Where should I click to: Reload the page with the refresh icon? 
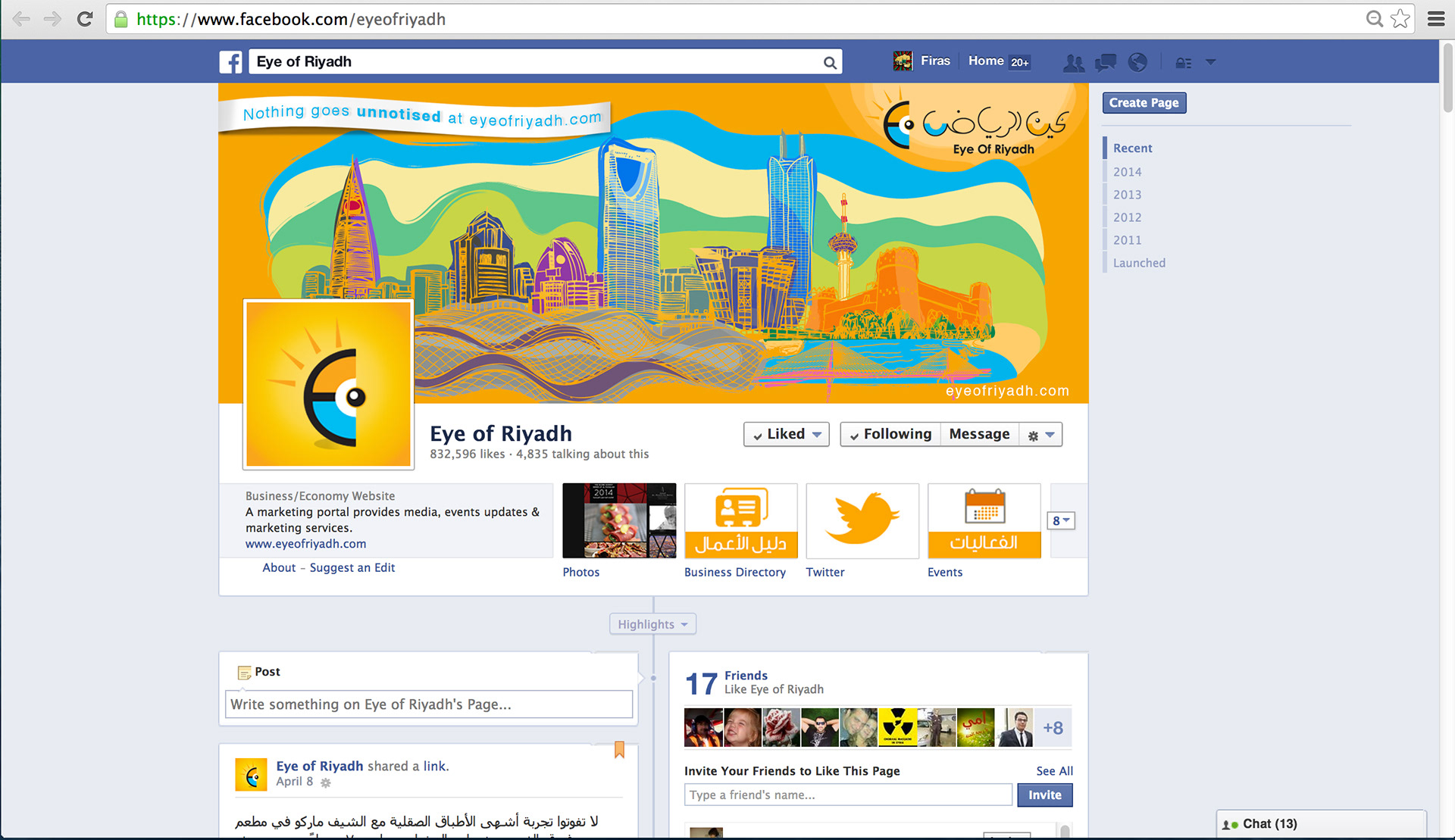(x=85, y=19)
